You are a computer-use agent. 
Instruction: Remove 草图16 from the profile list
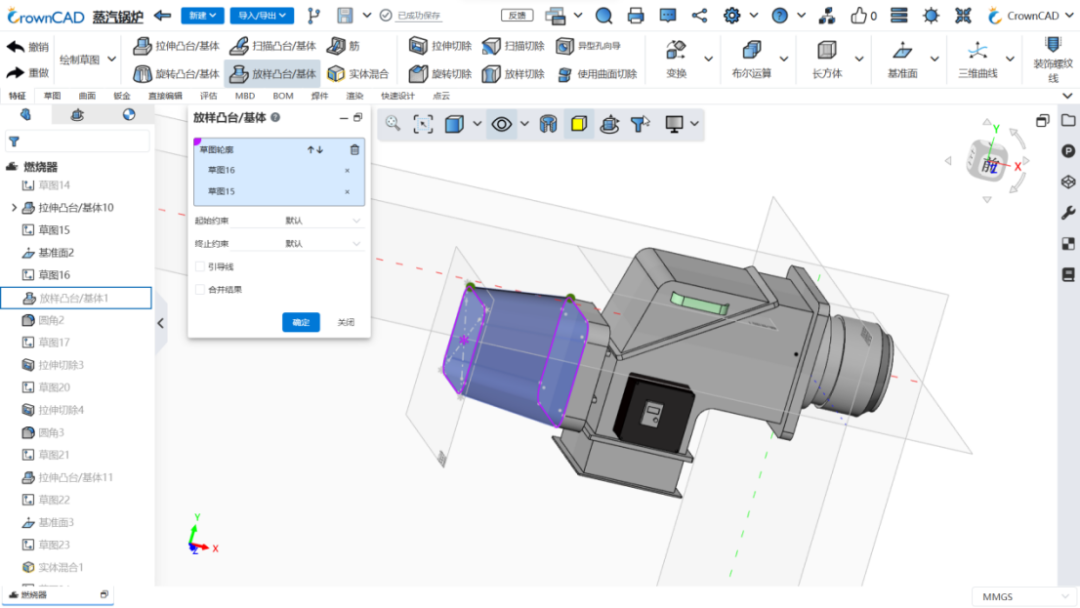click(x=347, y=170)
